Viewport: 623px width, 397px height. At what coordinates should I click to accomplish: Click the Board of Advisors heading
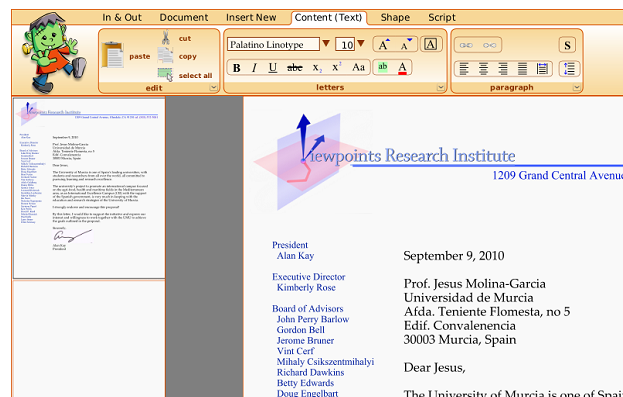(308, 308)
